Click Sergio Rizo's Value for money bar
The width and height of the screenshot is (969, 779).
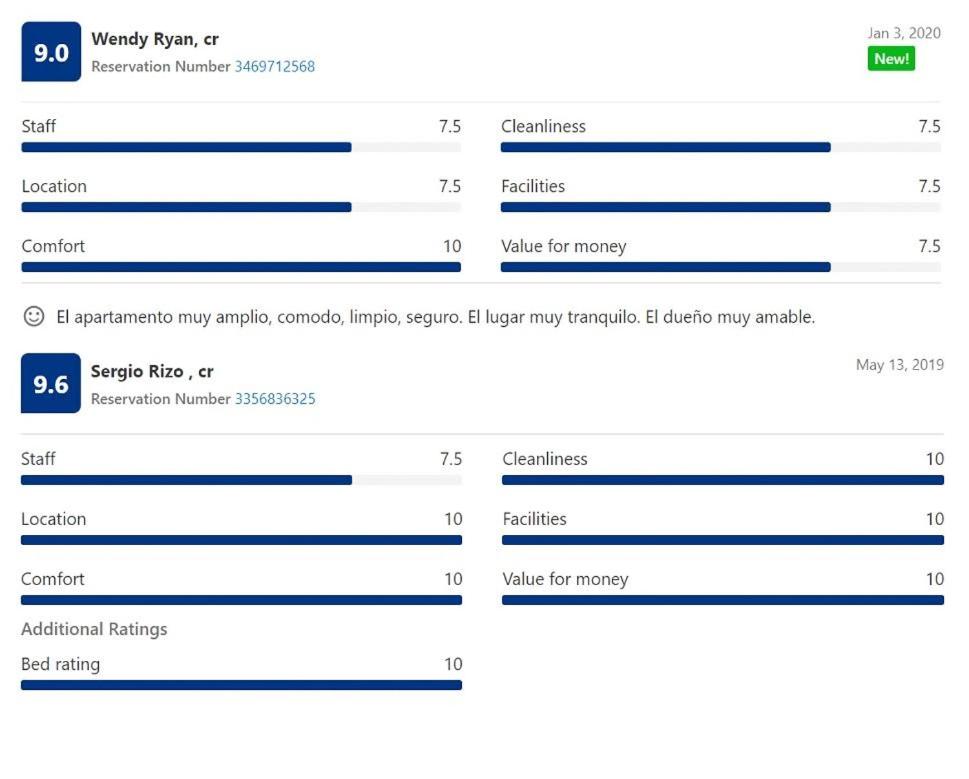(723, 600)
